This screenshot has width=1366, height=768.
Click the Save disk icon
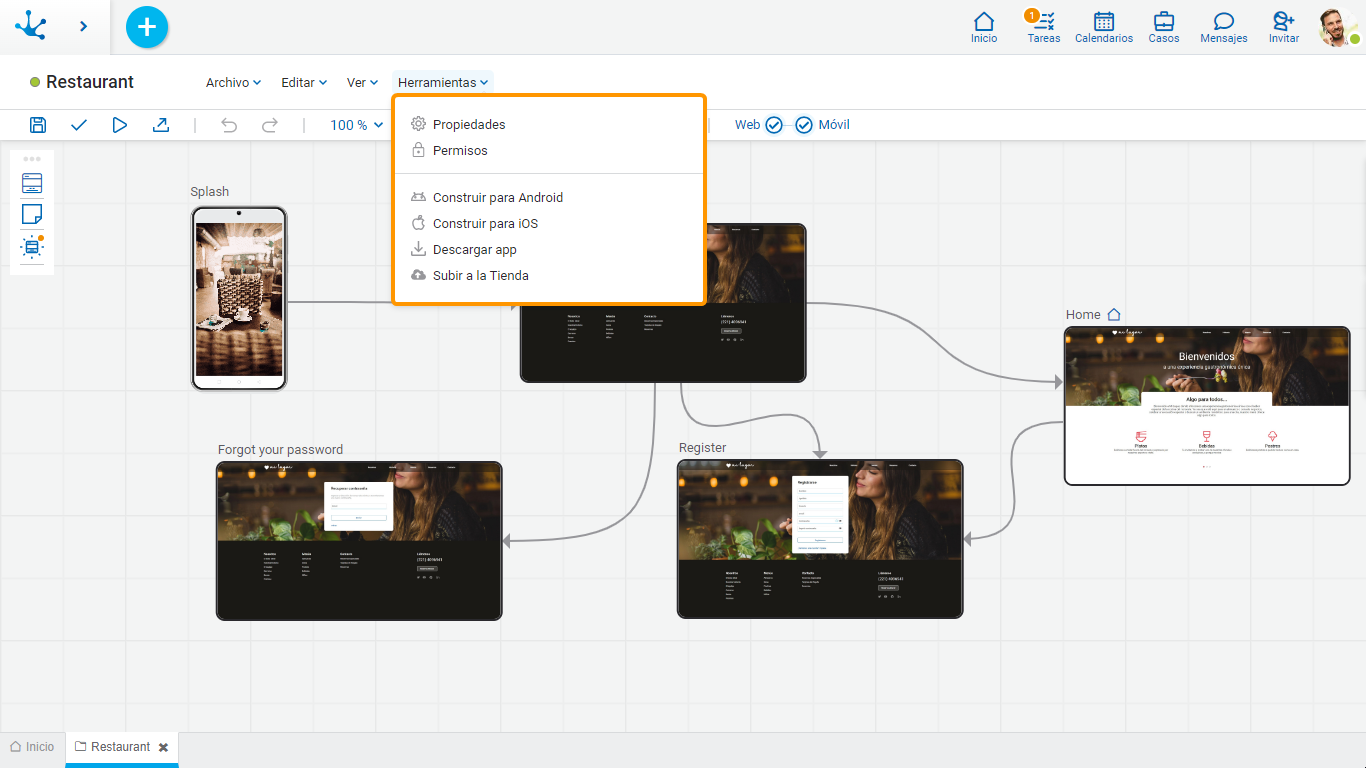coord(38,125)
